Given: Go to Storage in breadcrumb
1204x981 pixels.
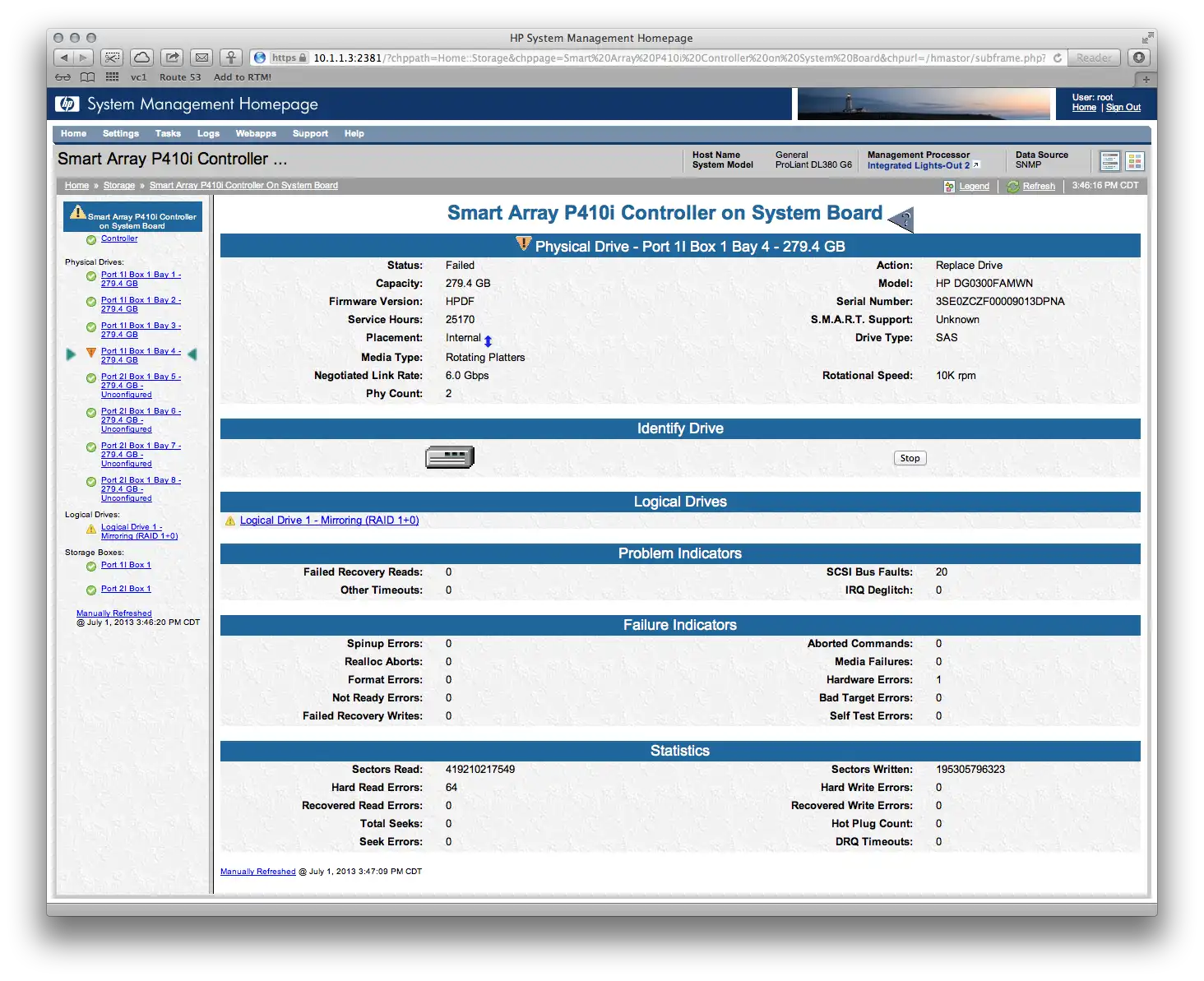Looking at the screenshot, I should pos(119,186).
